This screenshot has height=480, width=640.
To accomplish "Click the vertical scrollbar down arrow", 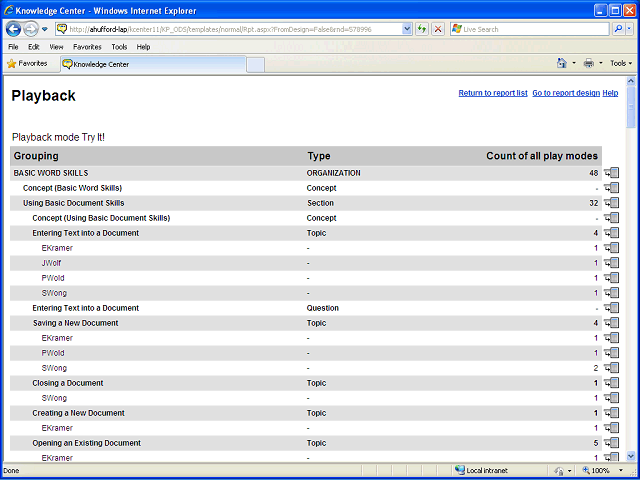I will pos(631,456).
